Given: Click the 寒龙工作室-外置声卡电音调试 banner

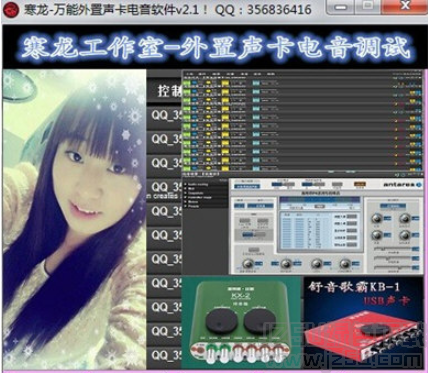Looking at the screenshot, I should (215, 47).
